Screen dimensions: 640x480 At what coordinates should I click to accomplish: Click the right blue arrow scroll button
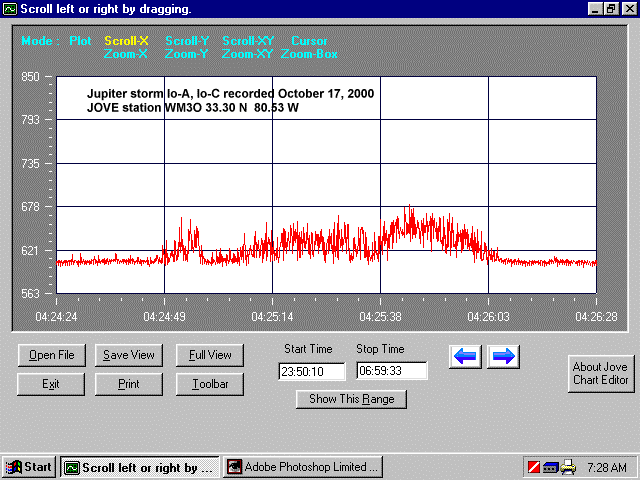(x=503, y=356)
